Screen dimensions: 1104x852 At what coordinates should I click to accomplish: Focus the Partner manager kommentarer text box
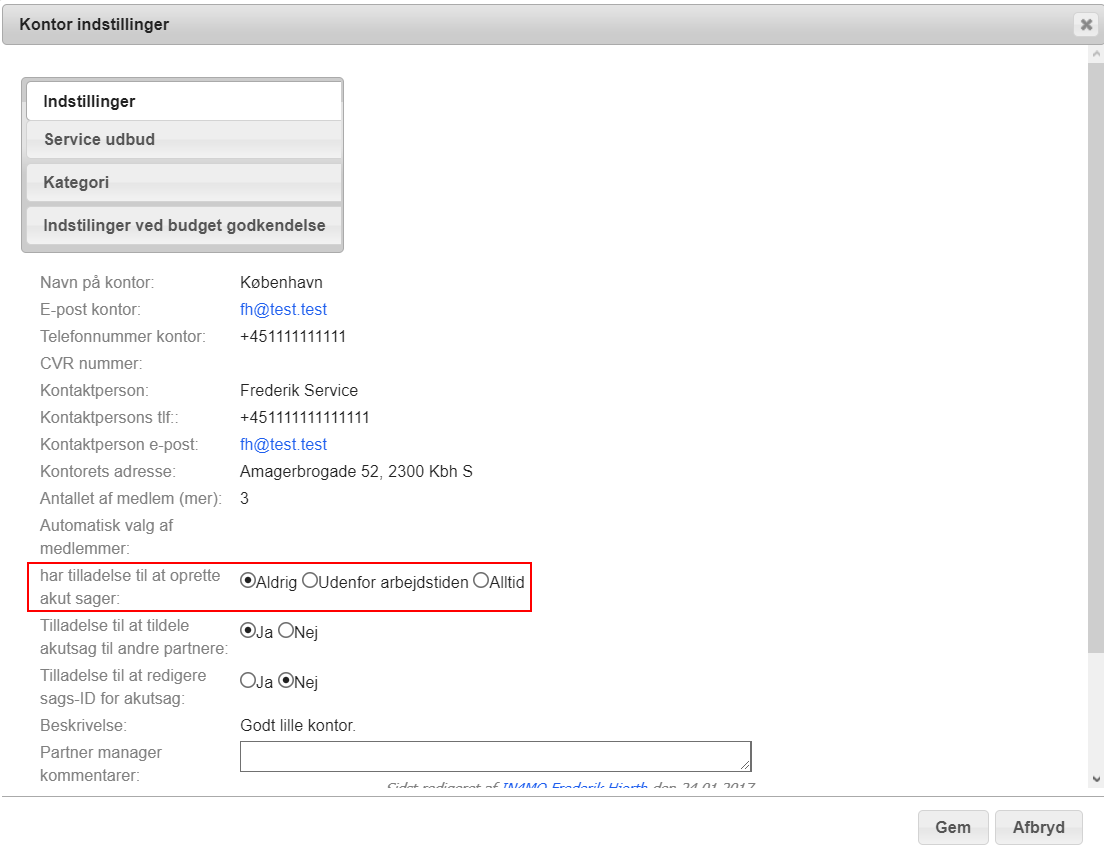coord(494,756)
